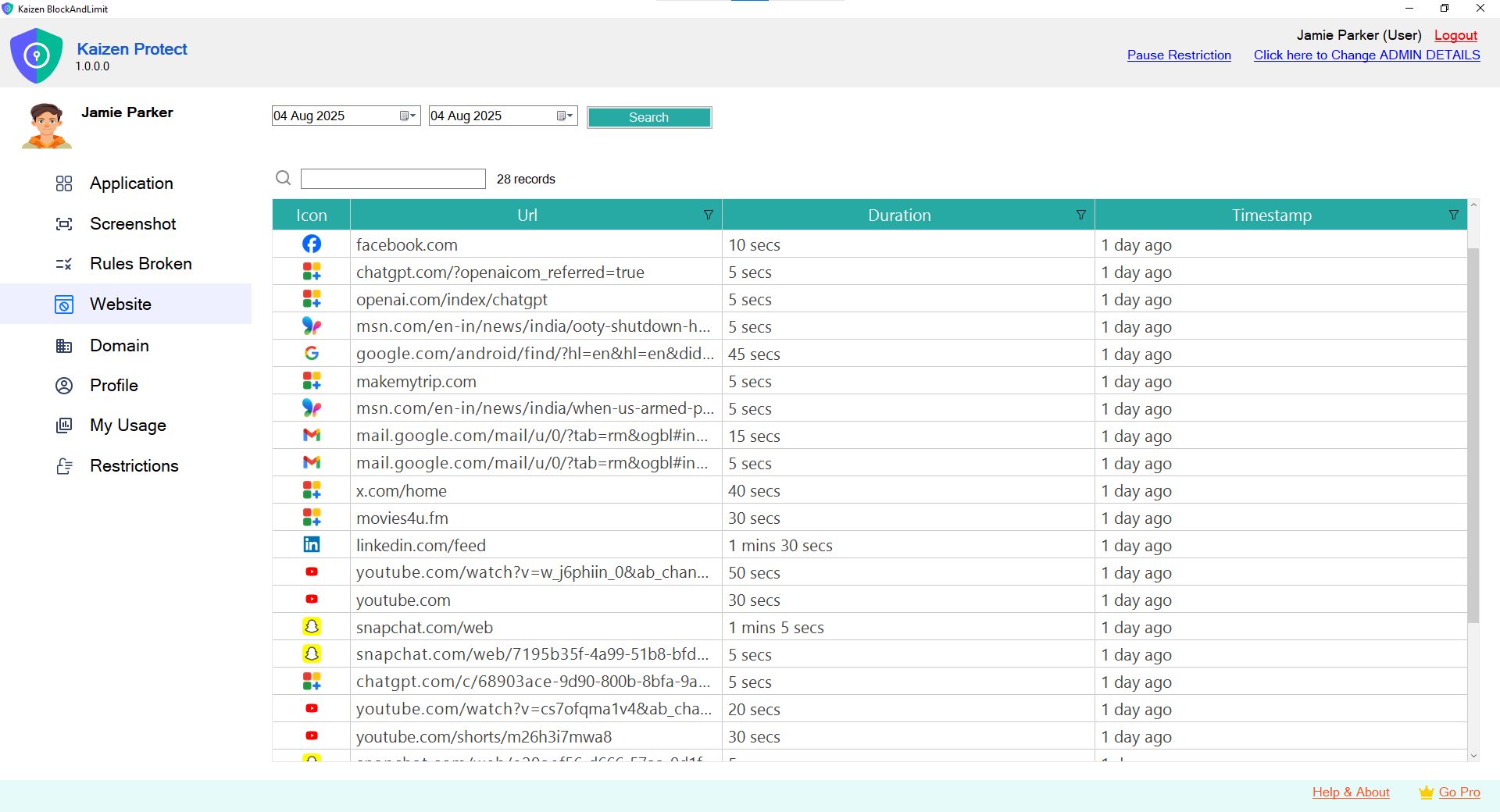Click Jamie Parker's avatar picture
Screen dimensions: 1500x812
(x=47, y=126)
